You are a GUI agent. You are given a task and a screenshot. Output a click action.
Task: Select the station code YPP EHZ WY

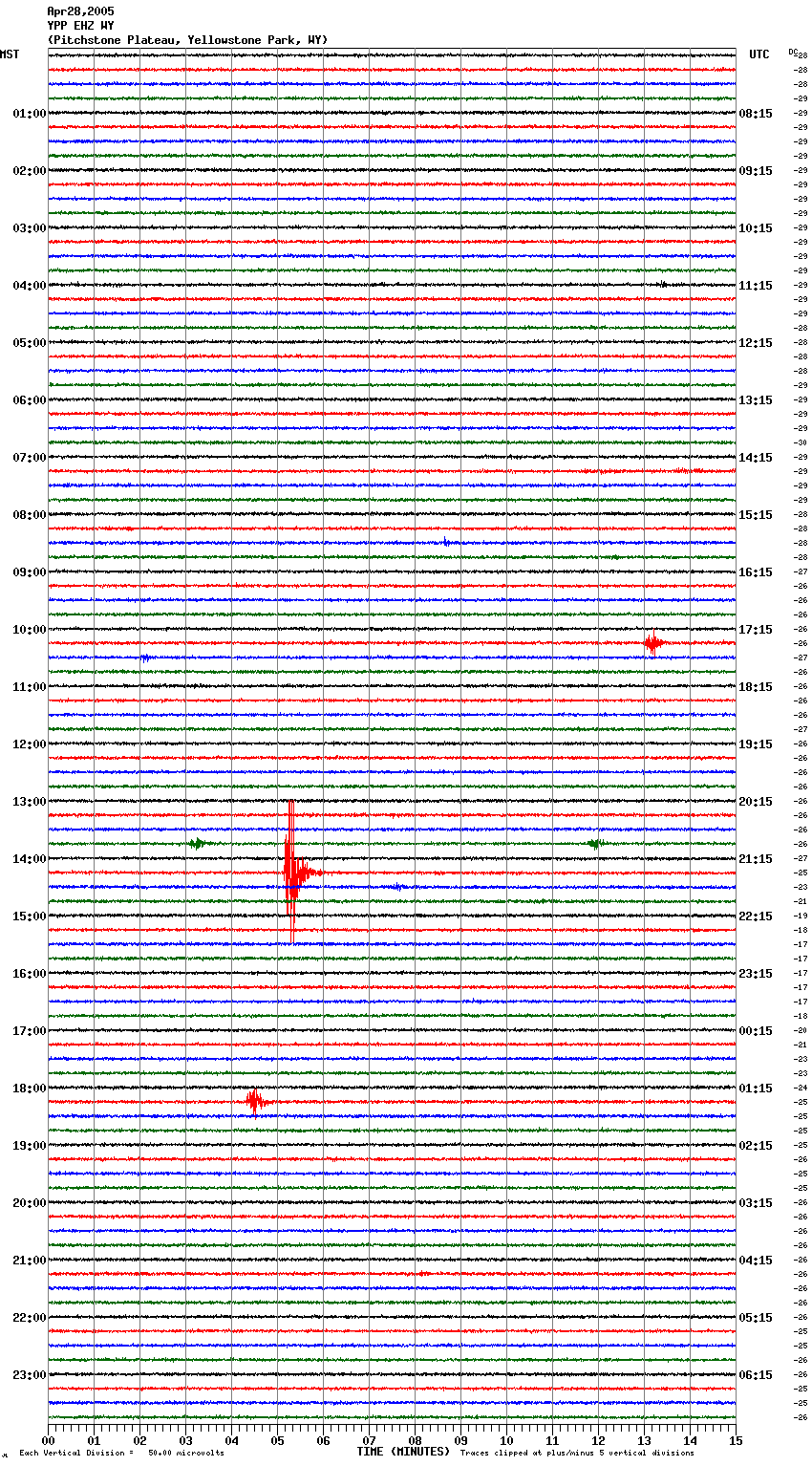[x=80, y=26]
